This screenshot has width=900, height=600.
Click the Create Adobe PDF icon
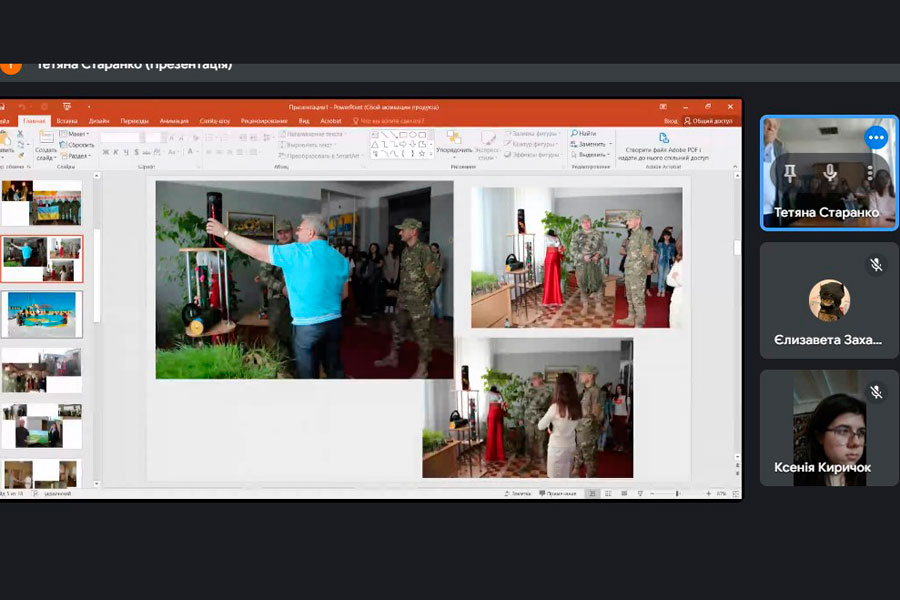pyautogui.click(x=663, y=138)
